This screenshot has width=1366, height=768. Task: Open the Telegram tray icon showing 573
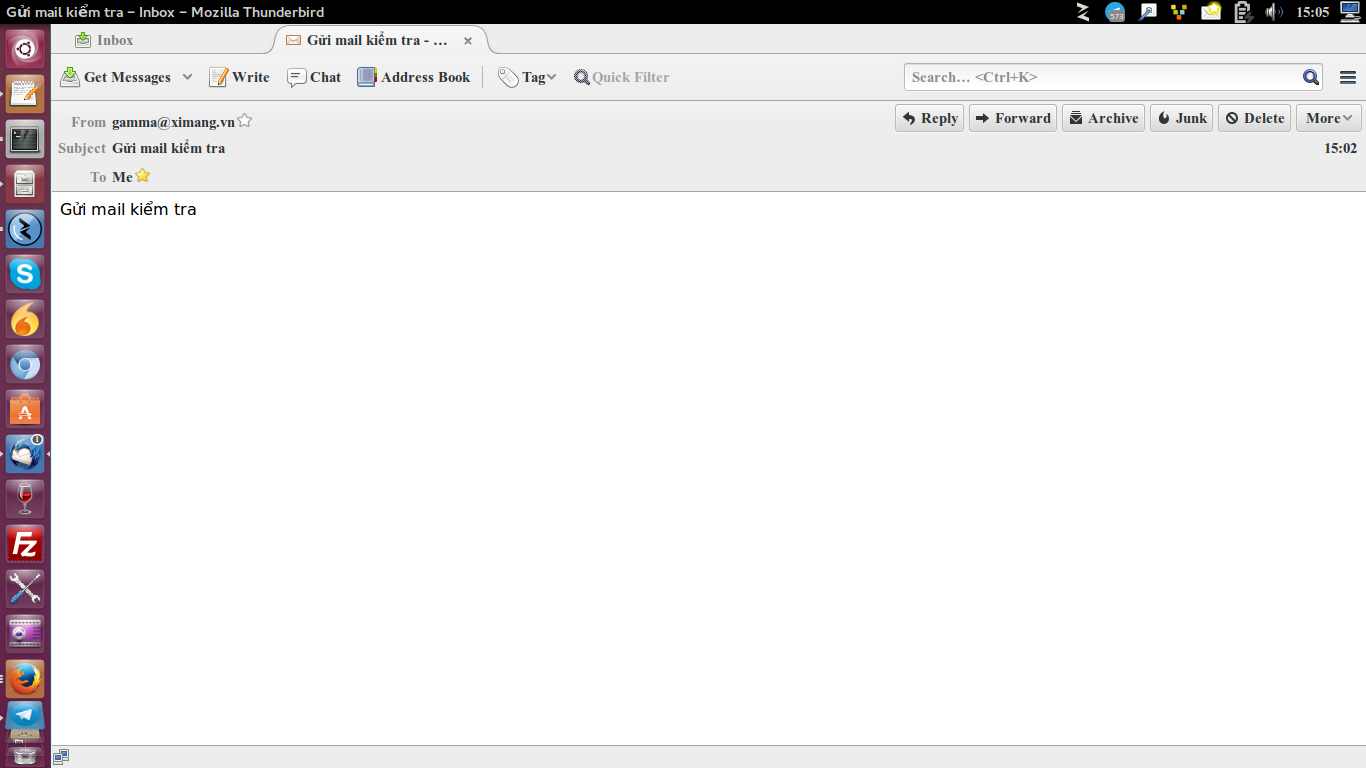point(1115,12)
